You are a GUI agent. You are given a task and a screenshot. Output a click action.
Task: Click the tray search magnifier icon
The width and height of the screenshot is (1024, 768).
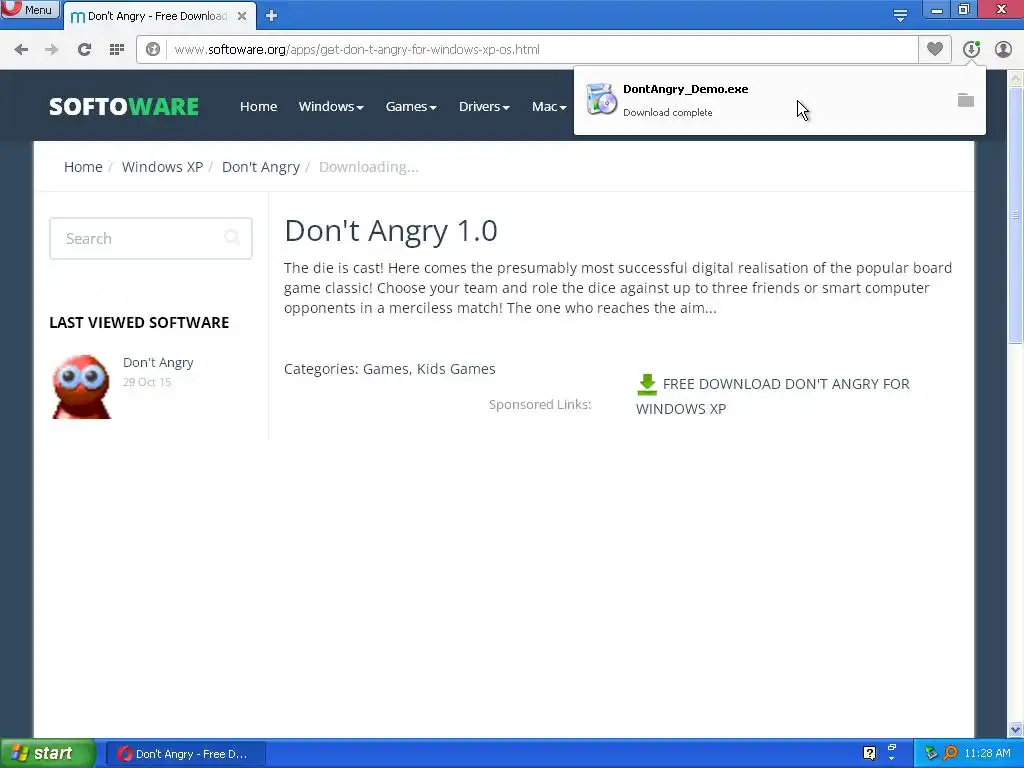click(x=950, y=753)
